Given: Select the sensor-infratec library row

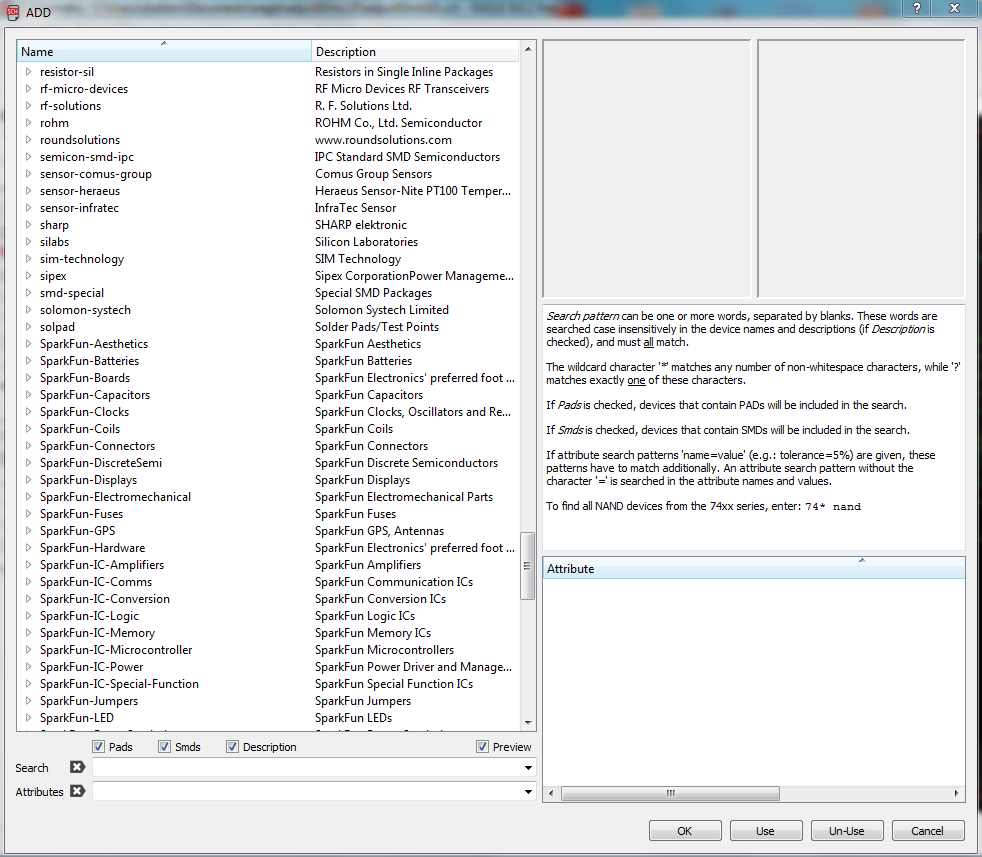Looking at the screenshot, I should (x=268, y=207).
